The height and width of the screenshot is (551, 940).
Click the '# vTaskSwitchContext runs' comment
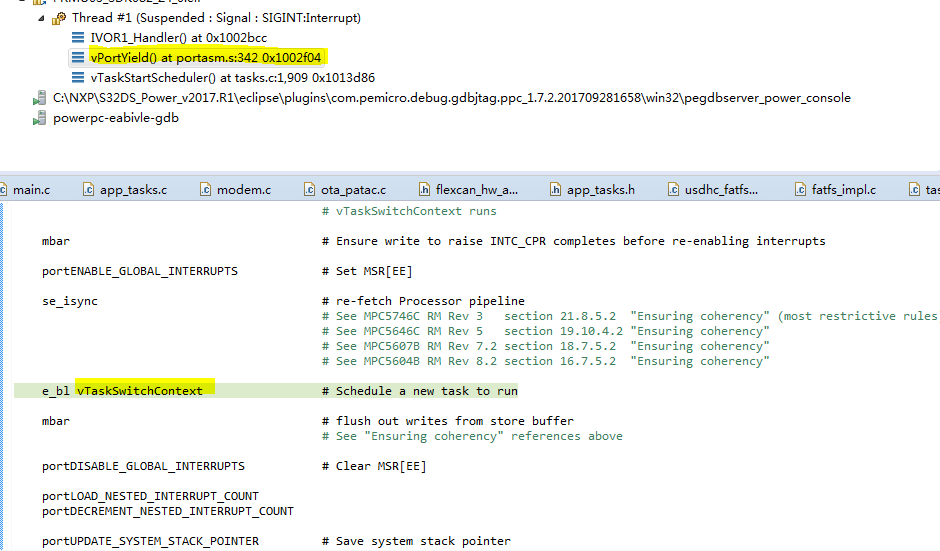409,211
